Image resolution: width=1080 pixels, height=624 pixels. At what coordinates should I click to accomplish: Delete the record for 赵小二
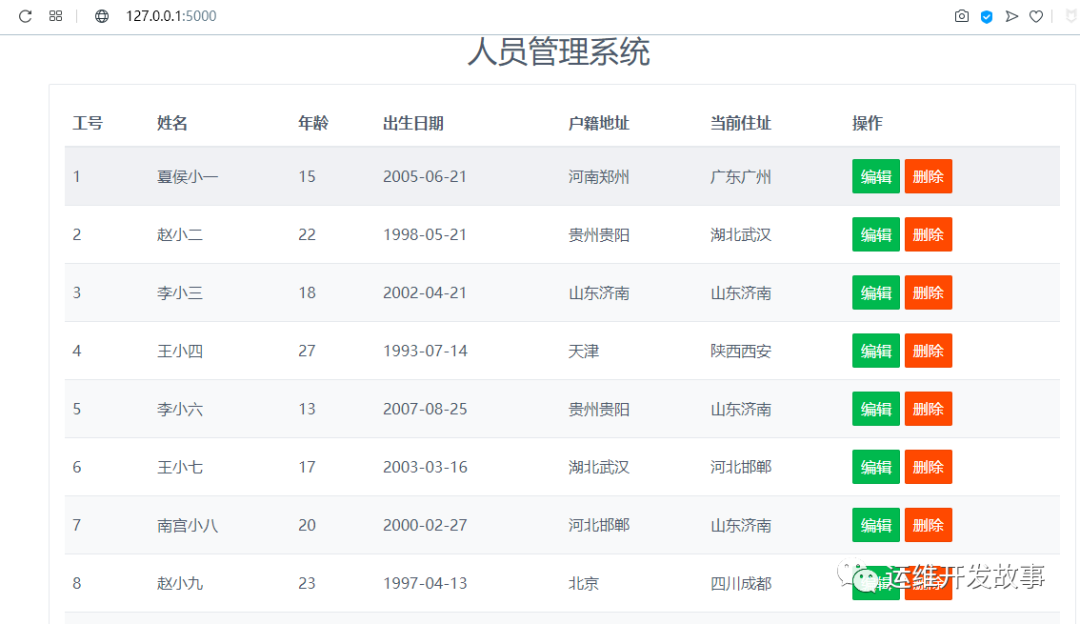point(928,234)
